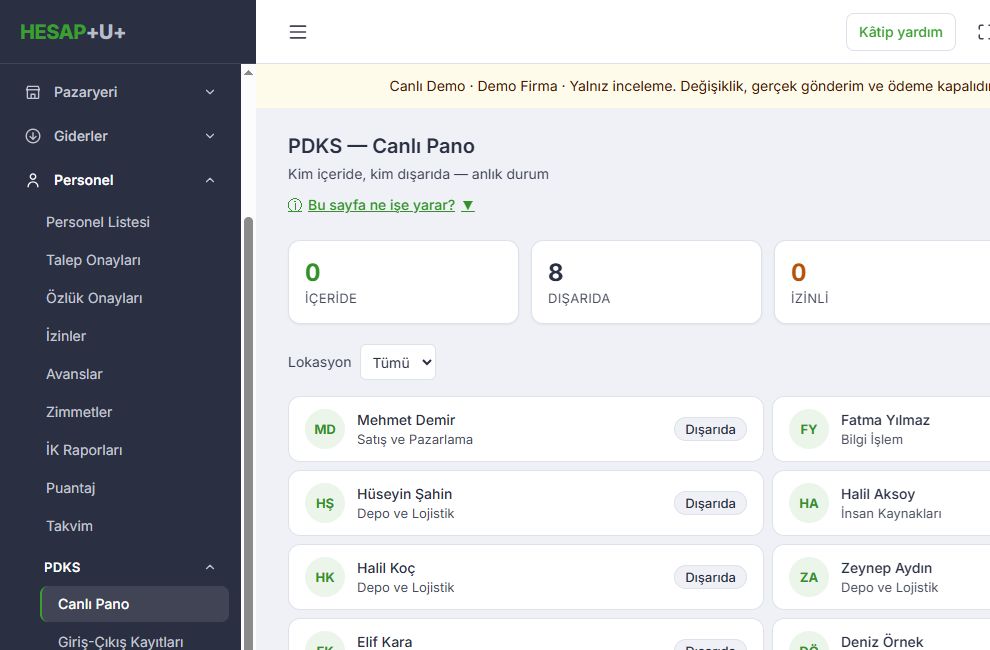Click the Fatma Yılmaz name text
Image resolution: width=990 pixels, height=650 pixels.
(885, 420)
